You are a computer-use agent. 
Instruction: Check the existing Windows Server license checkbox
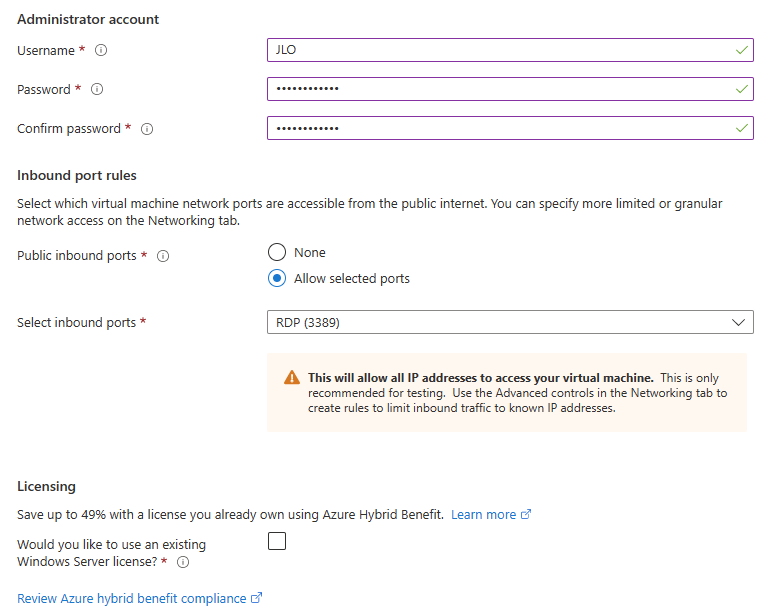coord(277,541)
